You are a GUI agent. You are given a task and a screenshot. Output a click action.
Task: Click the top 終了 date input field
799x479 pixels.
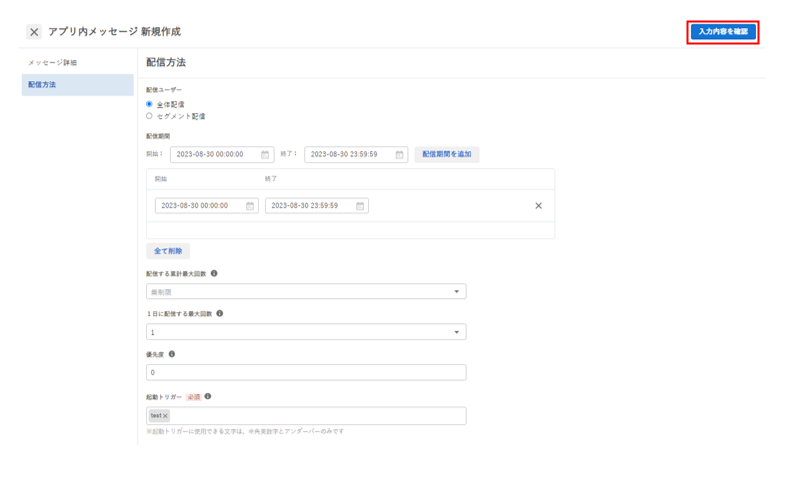click(x=356, y=154)
